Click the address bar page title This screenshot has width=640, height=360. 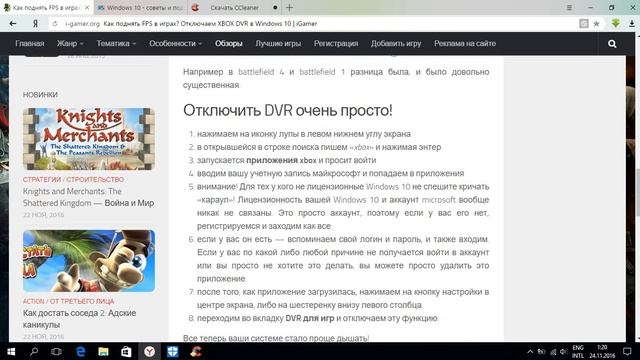(210, 24)
